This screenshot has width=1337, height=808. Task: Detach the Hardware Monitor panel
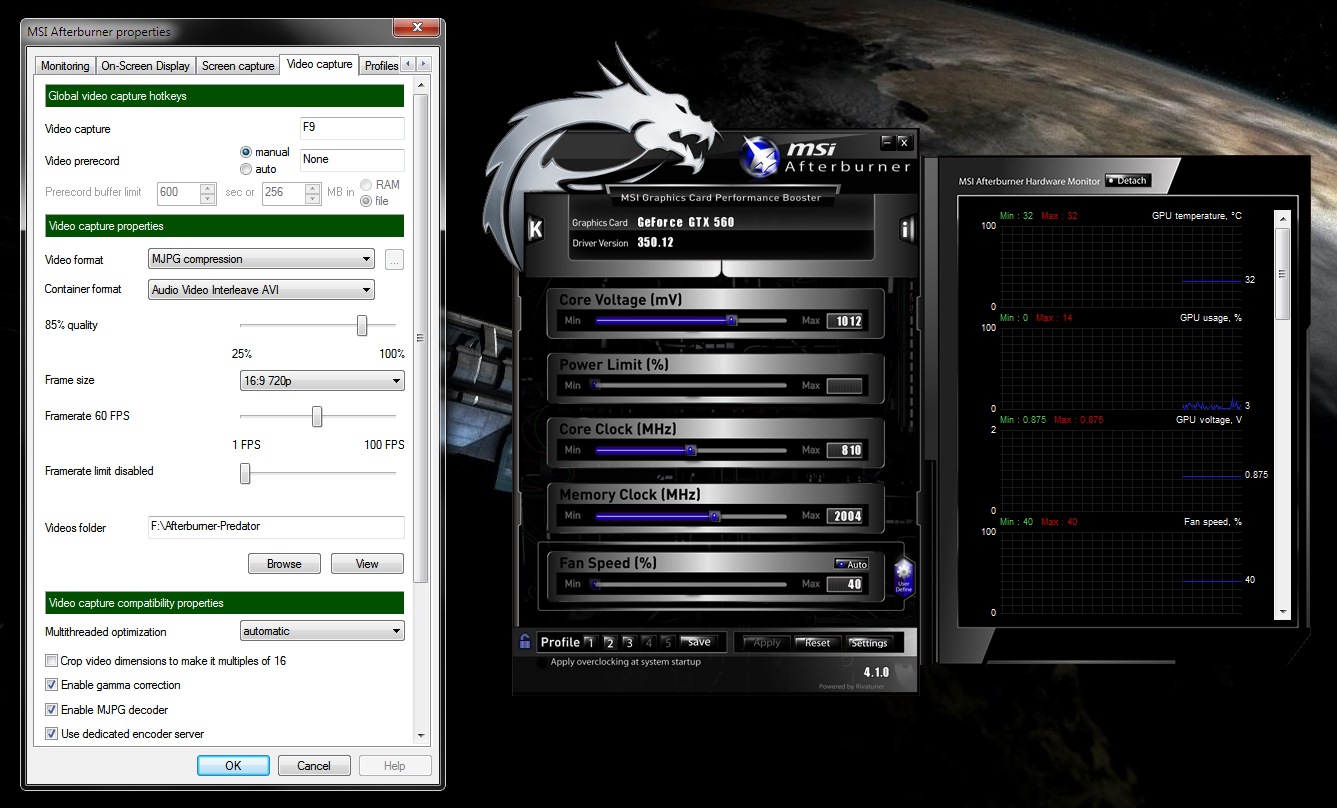click(1128, 181)
